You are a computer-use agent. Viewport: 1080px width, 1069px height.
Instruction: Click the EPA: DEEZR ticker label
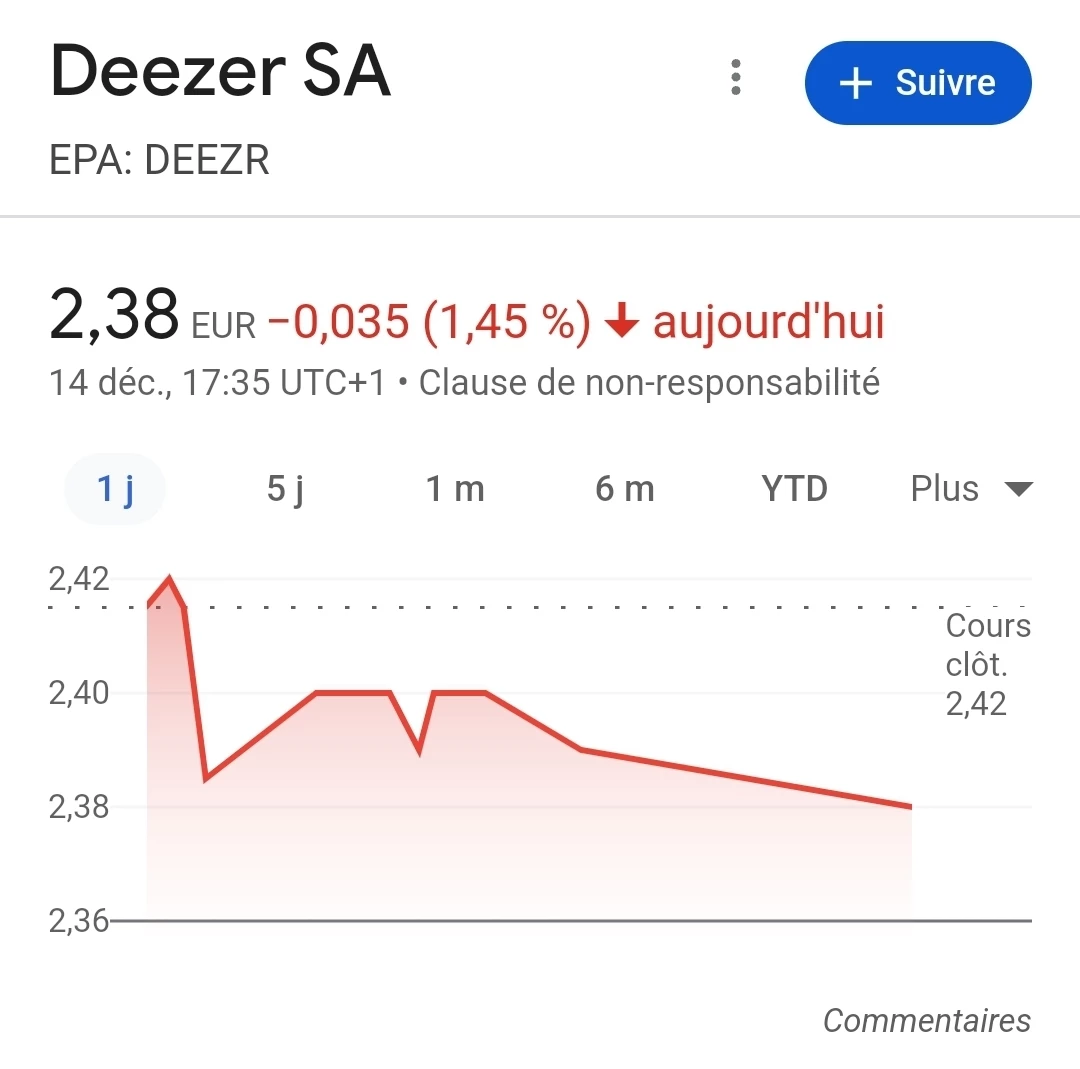point(160,160)
